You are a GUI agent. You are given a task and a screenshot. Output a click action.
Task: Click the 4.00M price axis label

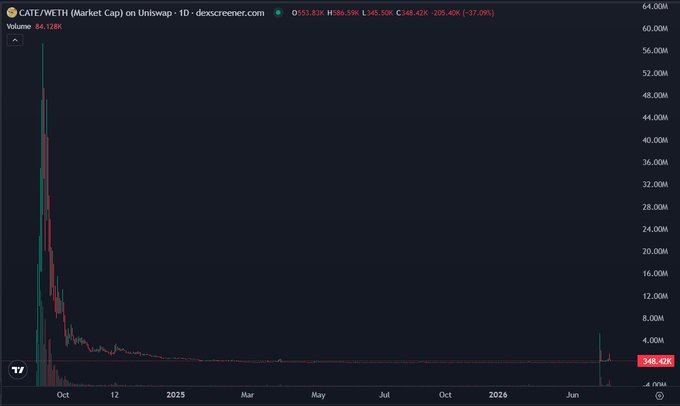653,340
